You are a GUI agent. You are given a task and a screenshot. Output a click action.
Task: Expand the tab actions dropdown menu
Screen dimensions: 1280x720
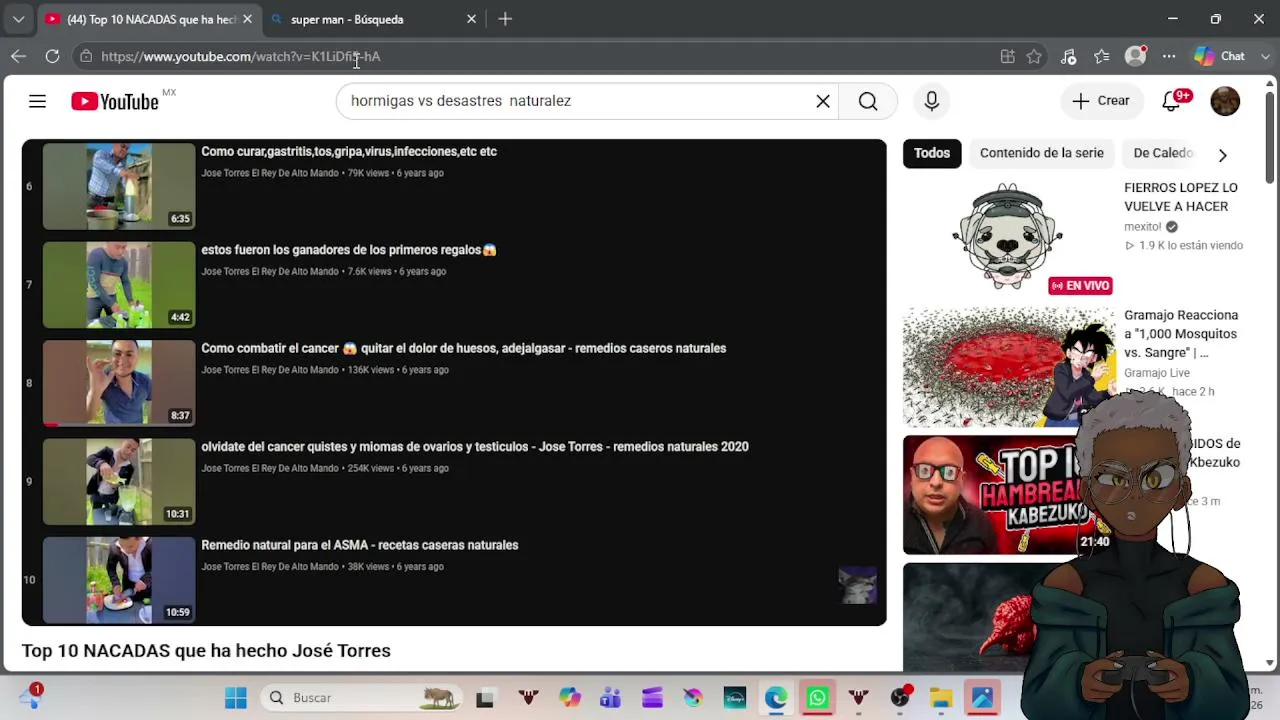click(18, 19)
